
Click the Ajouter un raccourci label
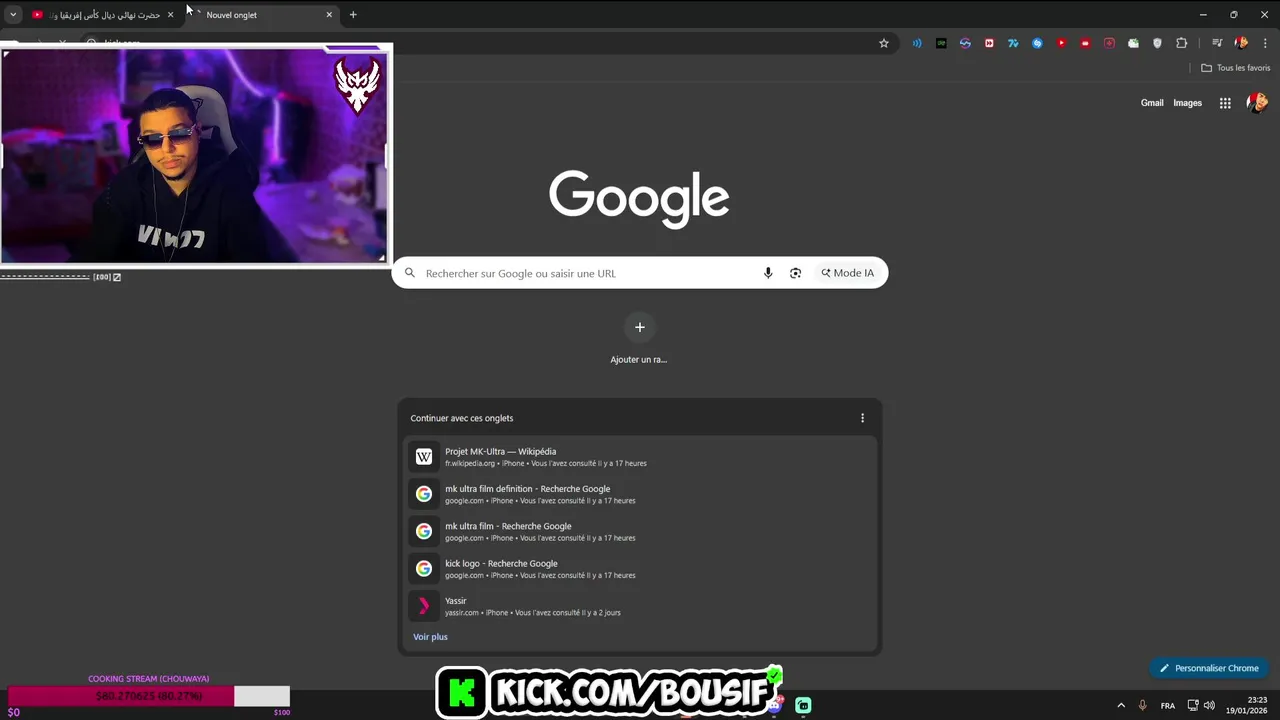coord(639,360)
